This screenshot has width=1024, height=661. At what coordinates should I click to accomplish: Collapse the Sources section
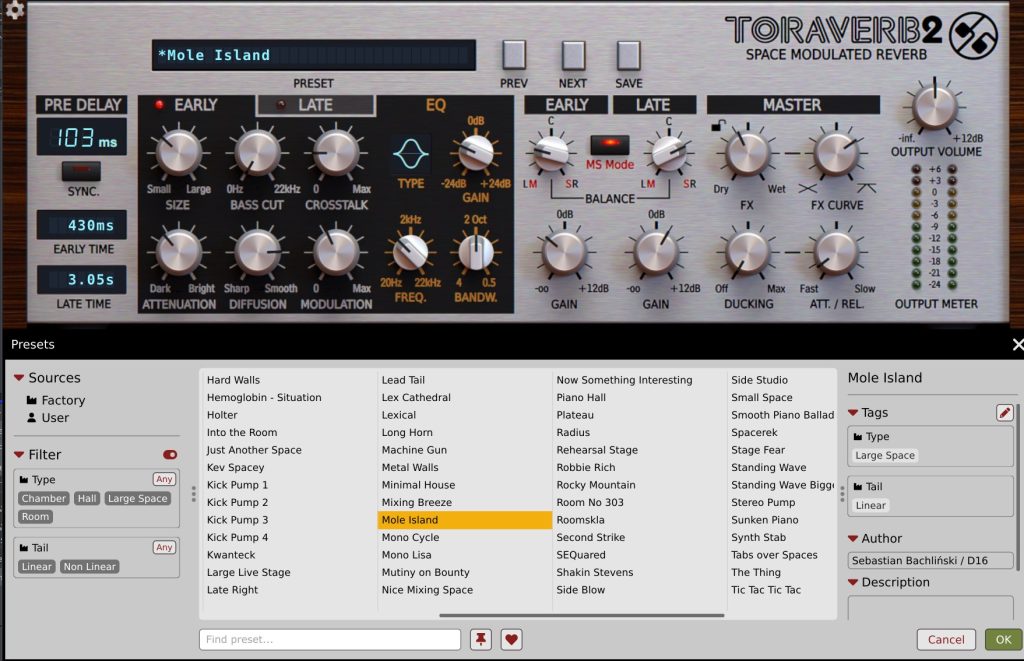tap(19, 378)
